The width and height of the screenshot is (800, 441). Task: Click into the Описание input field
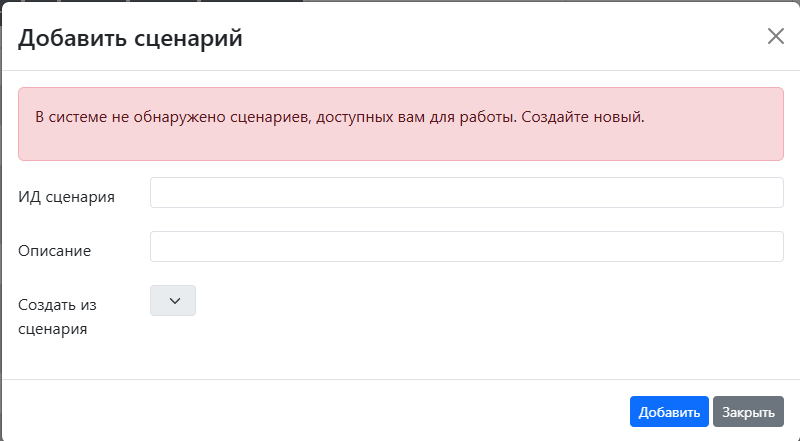tap(466, 247)
